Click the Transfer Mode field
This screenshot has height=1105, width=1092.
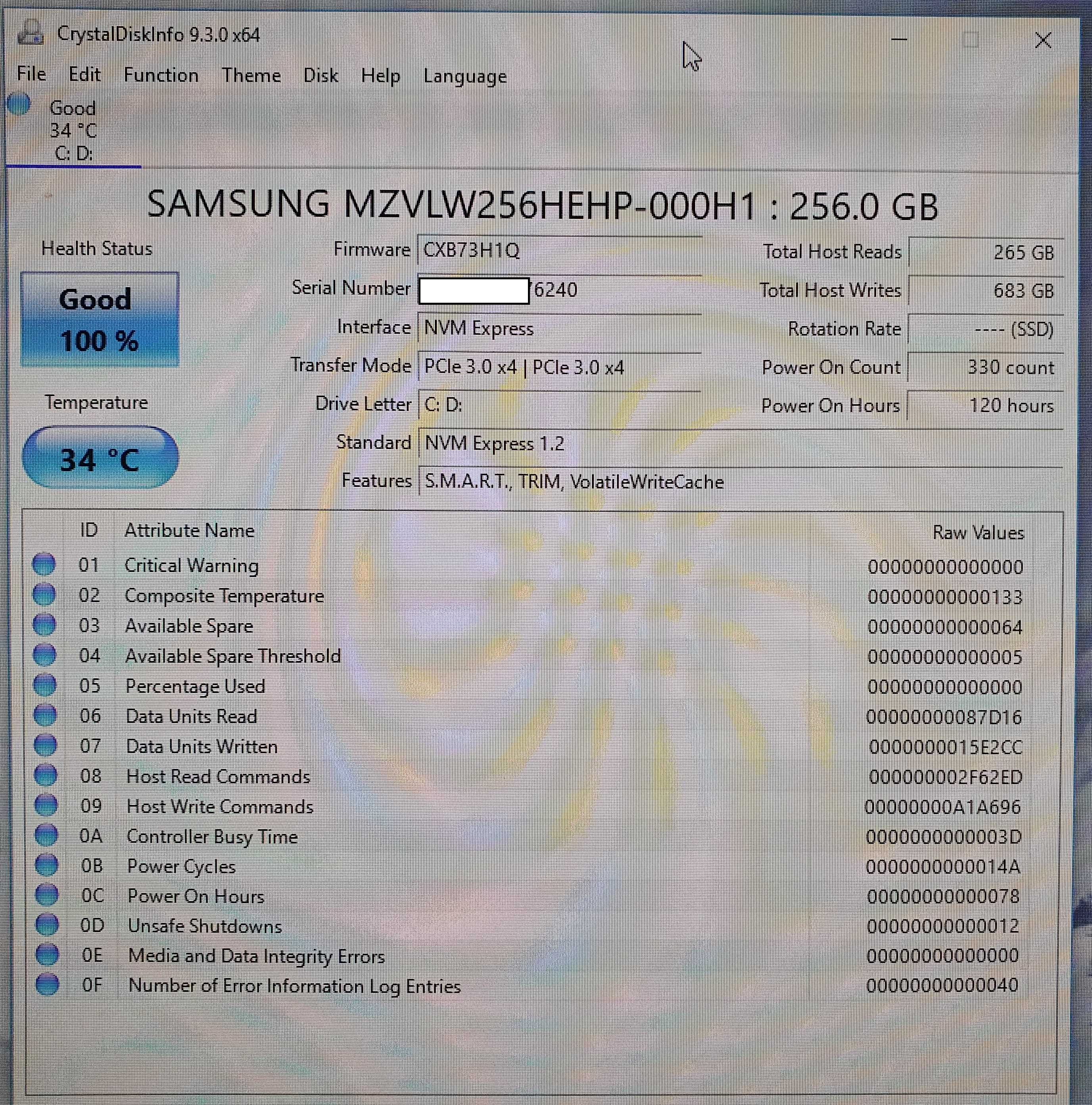(x=559, y=367)
